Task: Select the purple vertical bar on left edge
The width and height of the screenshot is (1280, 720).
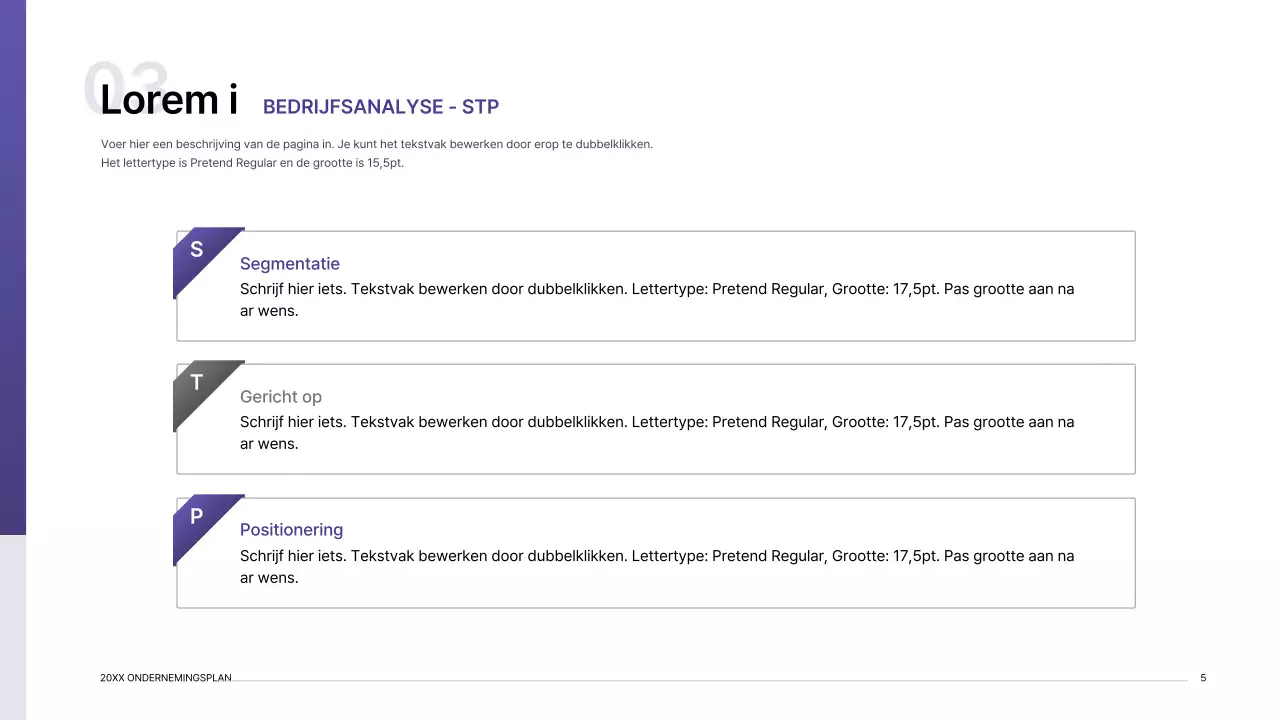Action: [12, 270]
